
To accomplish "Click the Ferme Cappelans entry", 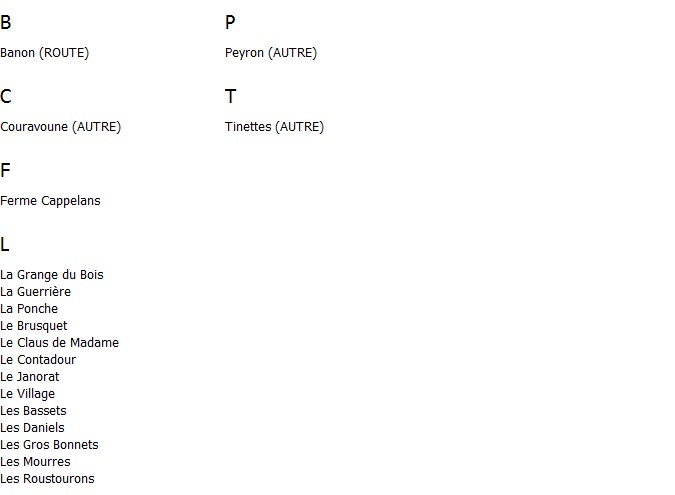I will [x=50, y=201].
